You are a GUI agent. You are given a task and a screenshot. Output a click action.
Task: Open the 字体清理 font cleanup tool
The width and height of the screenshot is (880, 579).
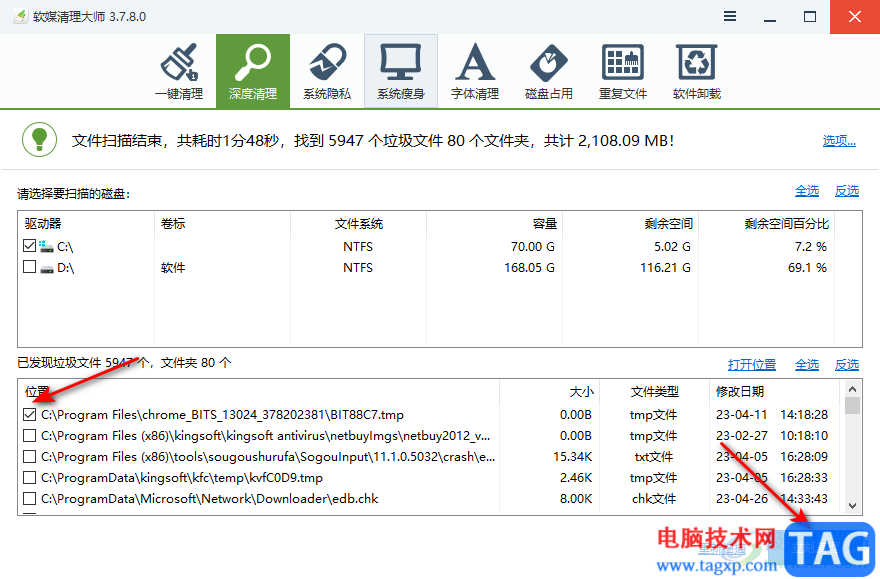475,71
